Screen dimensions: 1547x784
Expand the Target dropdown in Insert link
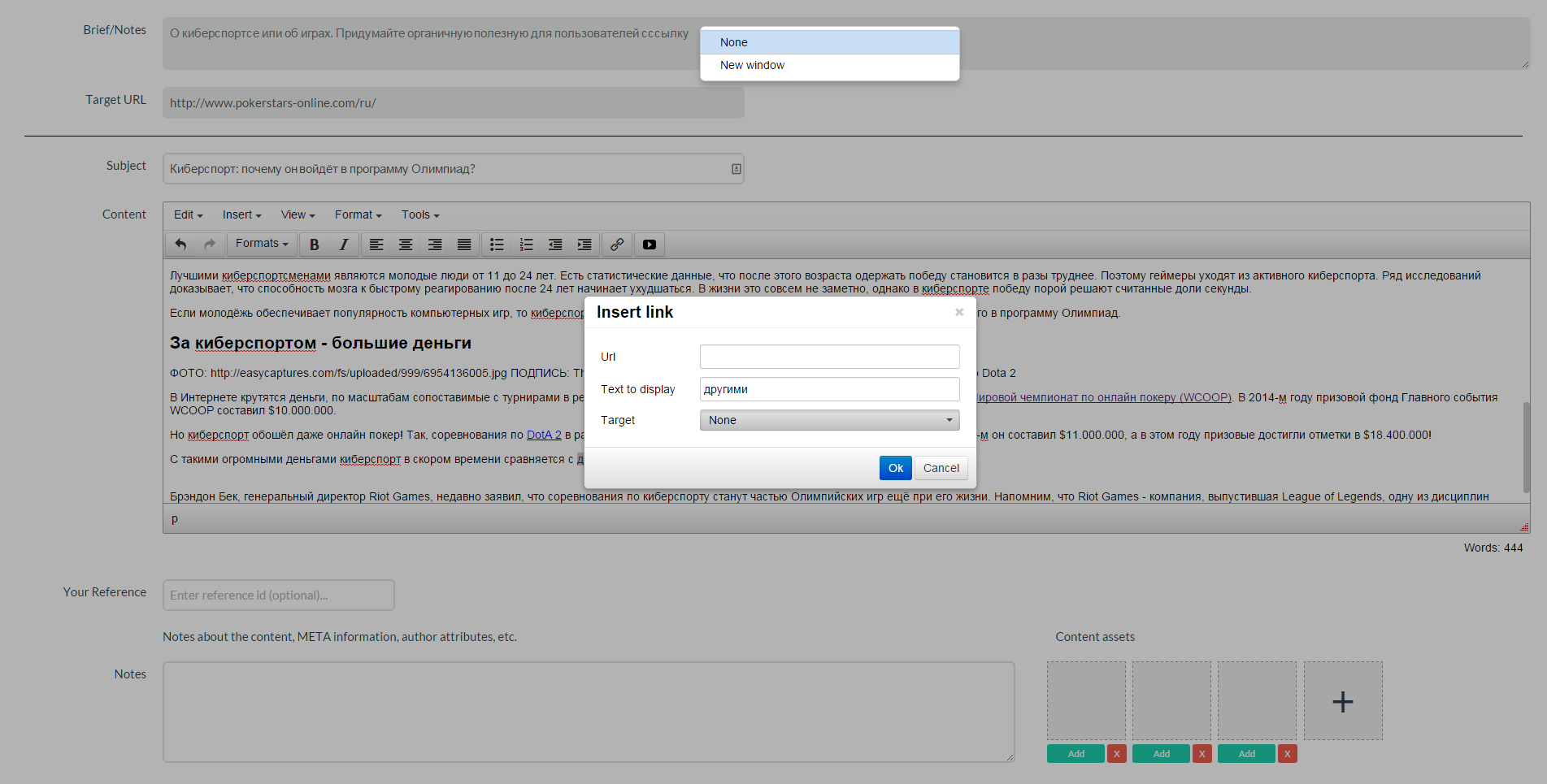[x=829, y=420]
